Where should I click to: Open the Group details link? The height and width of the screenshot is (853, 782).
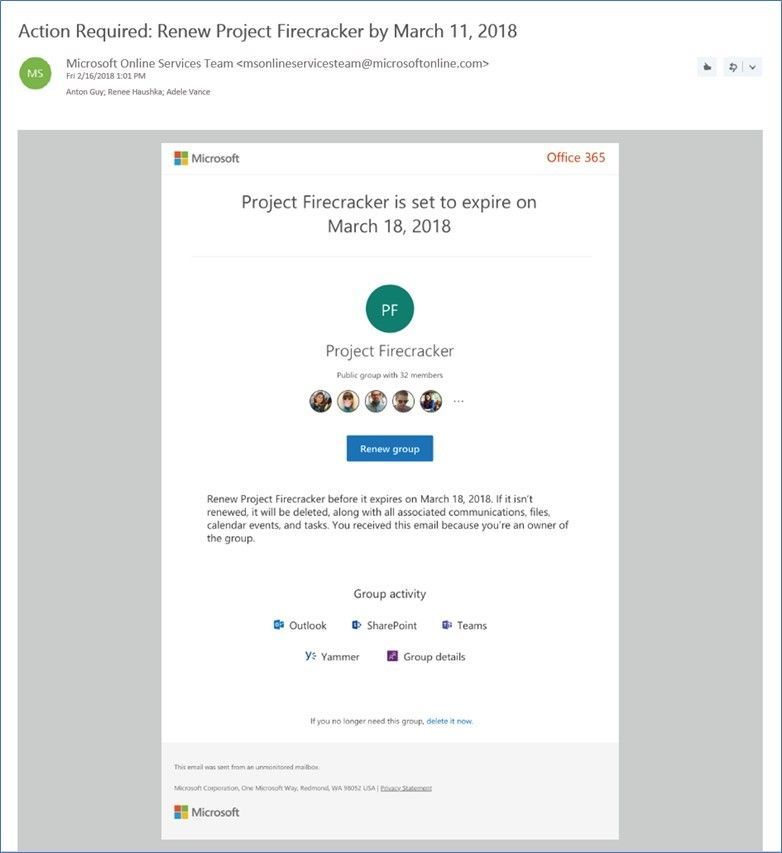pyautogui.click(x=426, y=656)
